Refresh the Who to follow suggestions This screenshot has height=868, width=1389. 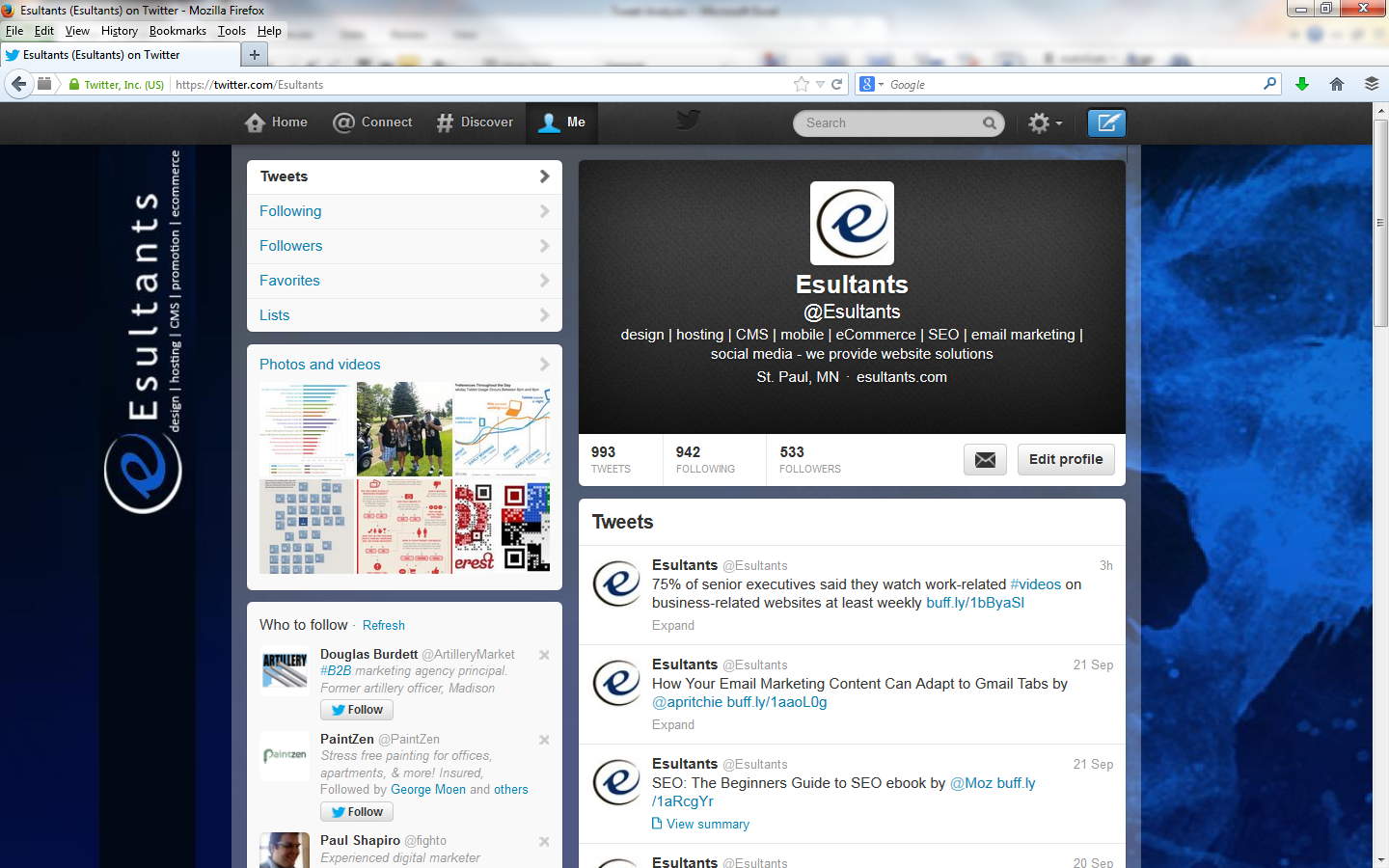[x=383, y=625]
